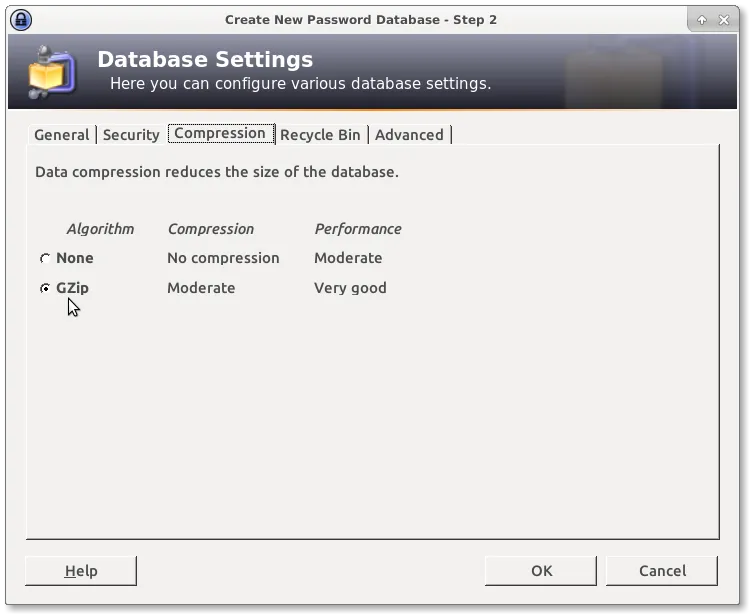The width and height of the screenshot is (749, 614).
Task: Open the Security tab
Action: pyautogui.click(x=131, y=135)
